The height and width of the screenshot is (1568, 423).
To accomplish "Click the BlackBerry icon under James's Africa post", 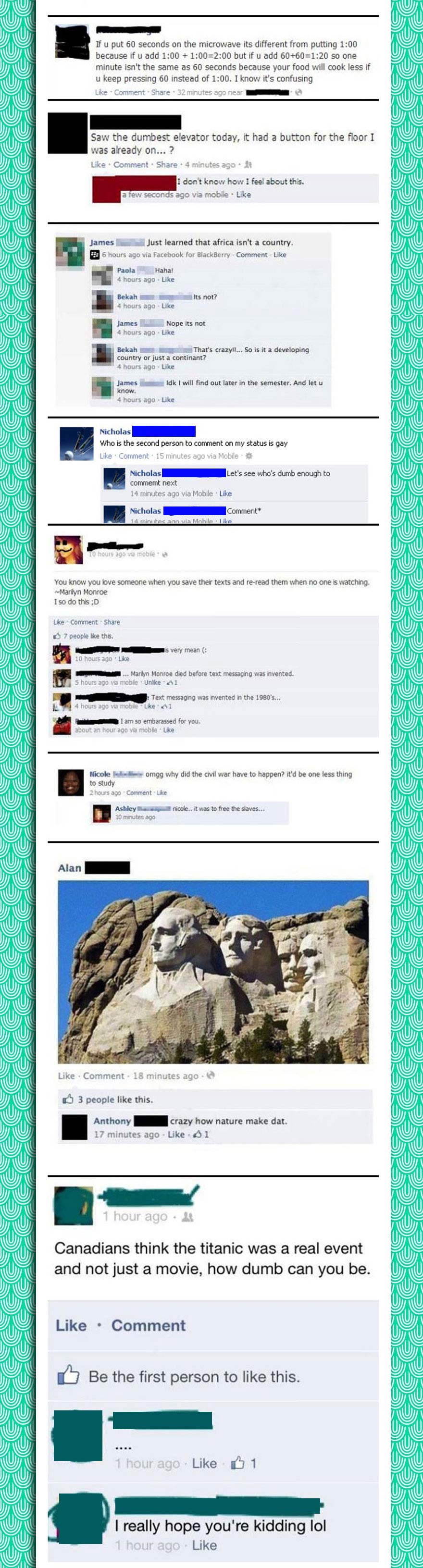I will click(94, 254).
